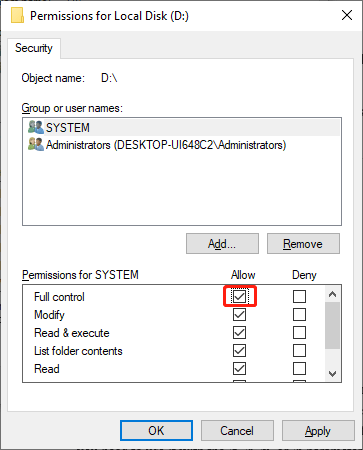Click permissions list scroll up arrow

(332, 294)
